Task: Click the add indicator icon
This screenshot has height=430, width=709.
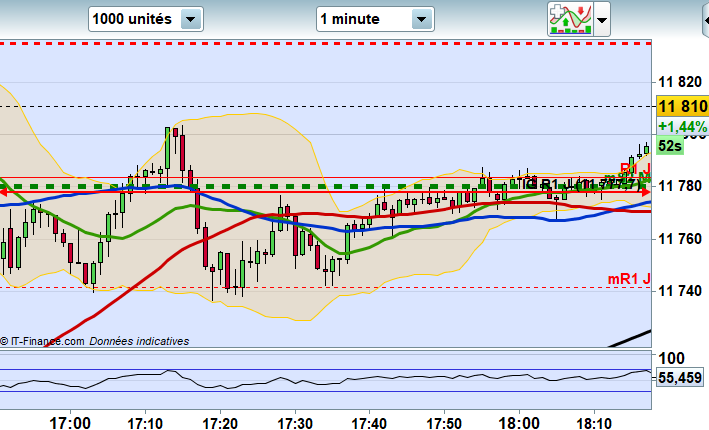Action: pos(570,19)
